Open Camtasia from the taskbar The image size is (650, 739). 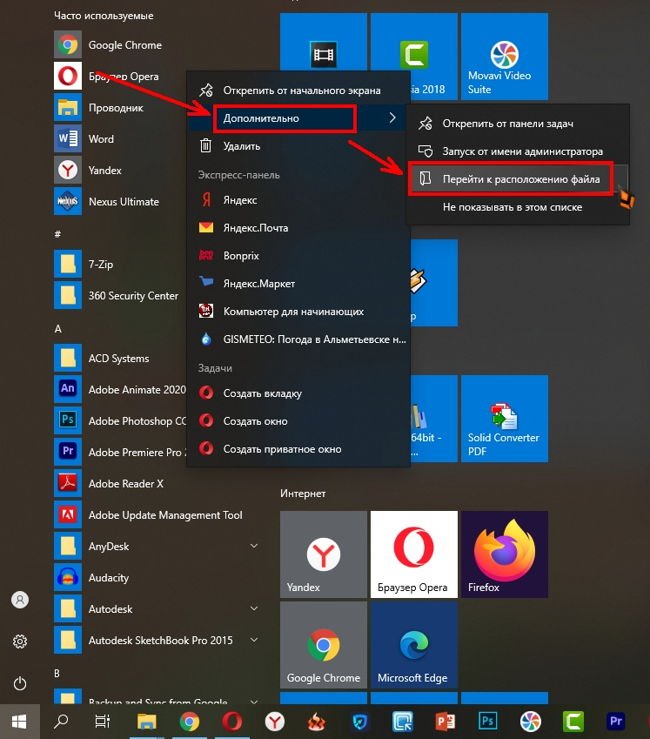tap(573, 721)
